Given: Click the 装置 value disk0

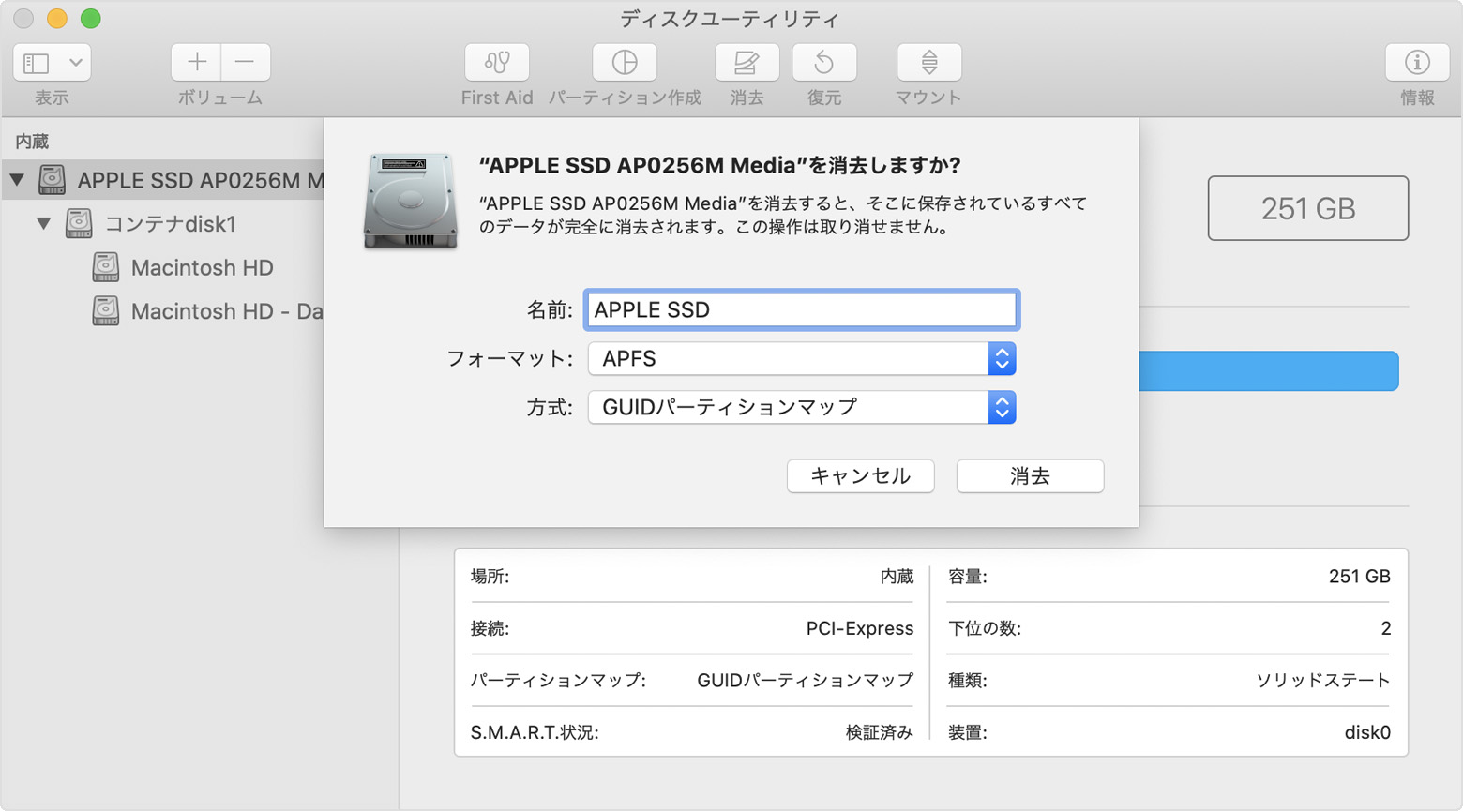Looking at the screenshot, I should coord(1367,732).
